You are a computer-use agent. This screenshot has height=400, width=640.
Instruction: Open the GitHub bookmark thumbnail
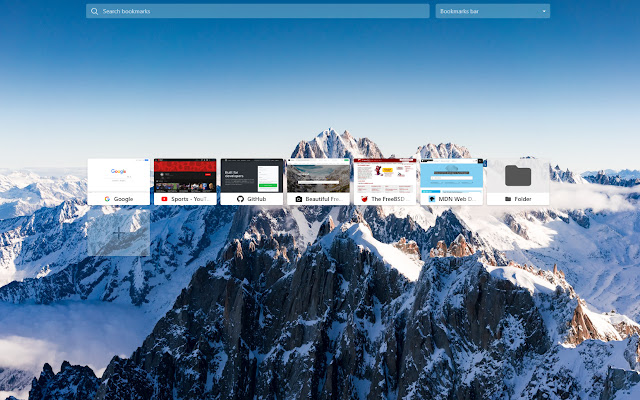(x=252, y=176)
